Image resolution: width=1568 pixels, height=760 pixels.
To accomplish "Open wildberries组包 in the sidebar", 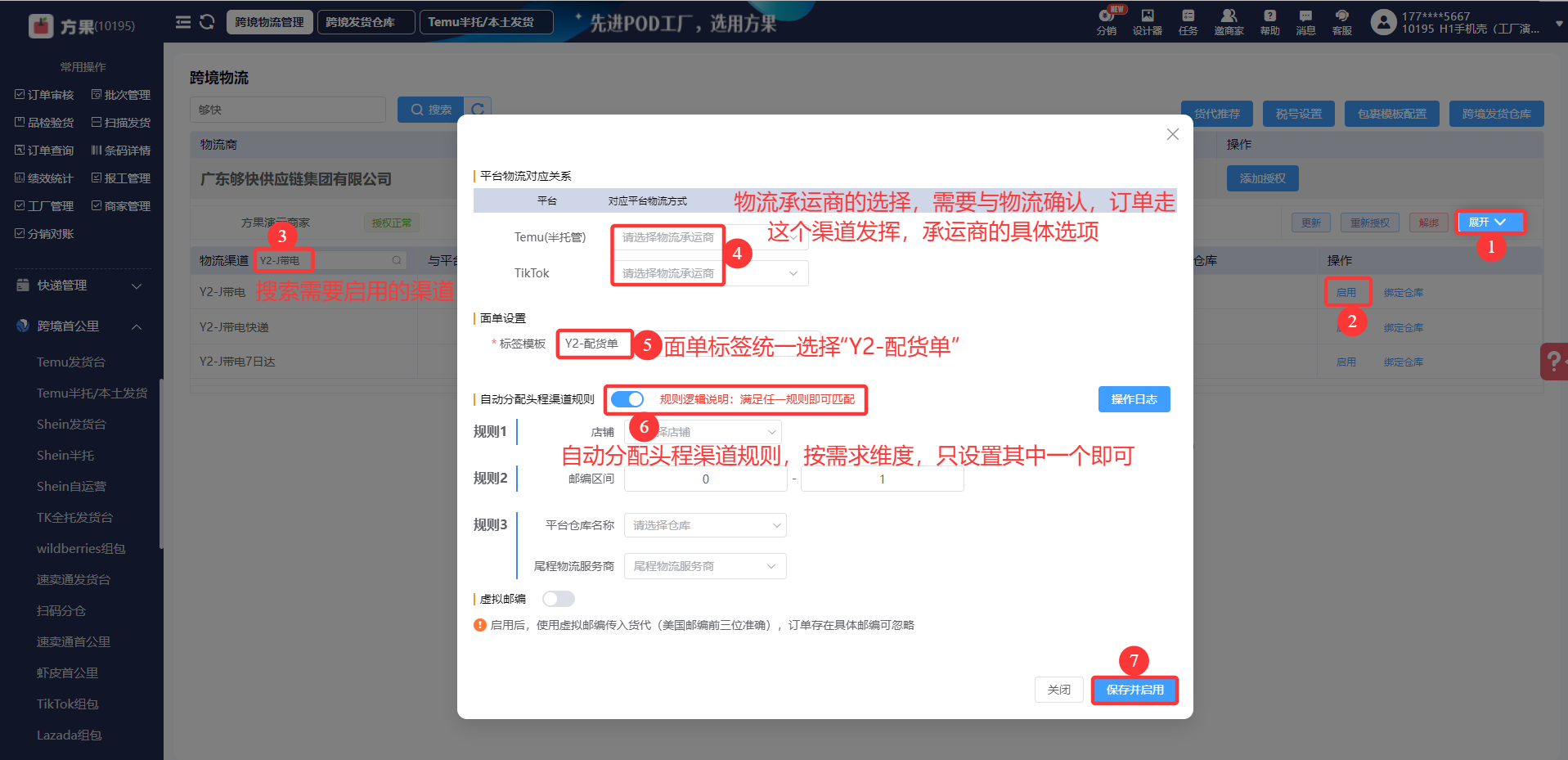I will point(81,549).
